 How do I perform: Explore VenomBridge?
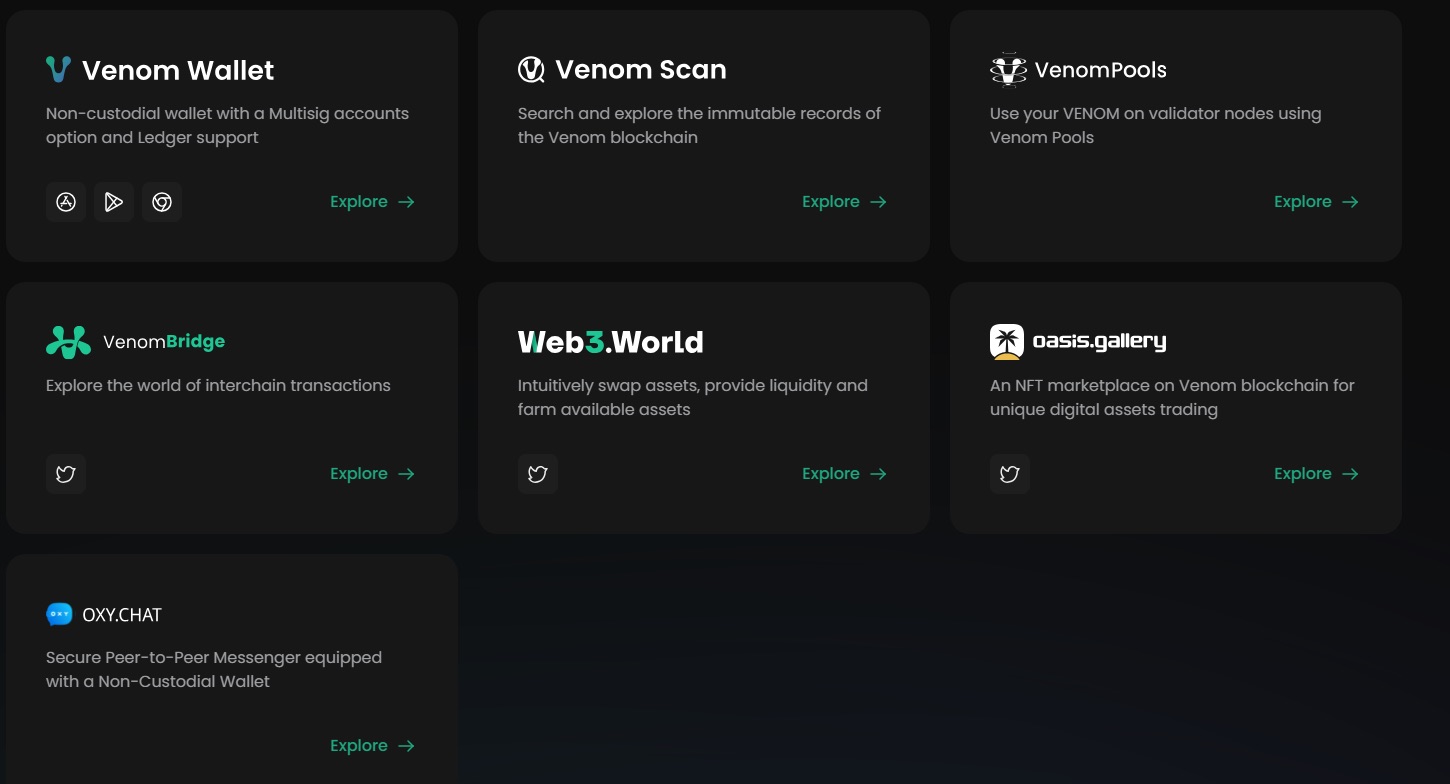[x=372, y=474]
